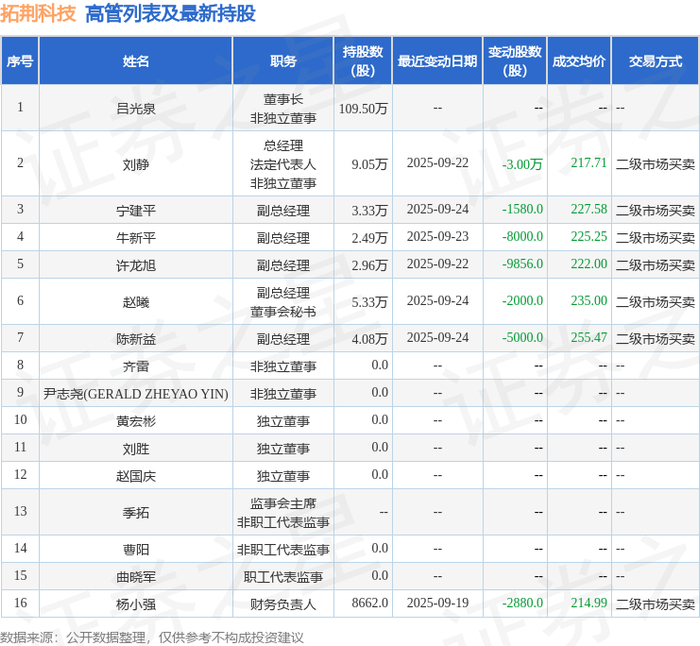The image size is (700, 646).
Task: Click the average price 255.47
Action: click(589, 338)
